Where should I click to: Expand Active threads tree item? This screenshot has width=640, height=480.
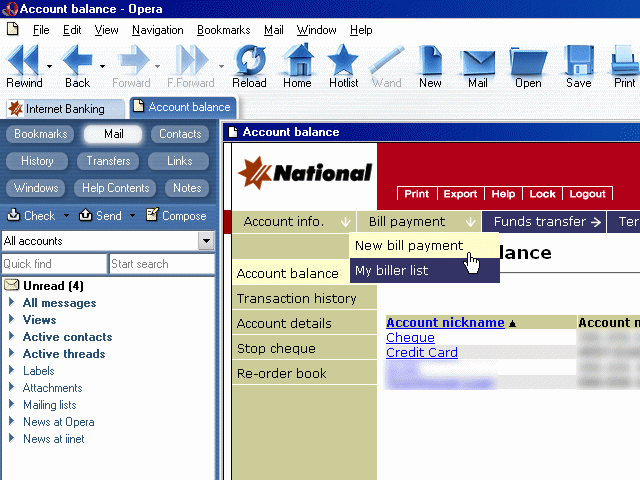(x=12, y=353)
